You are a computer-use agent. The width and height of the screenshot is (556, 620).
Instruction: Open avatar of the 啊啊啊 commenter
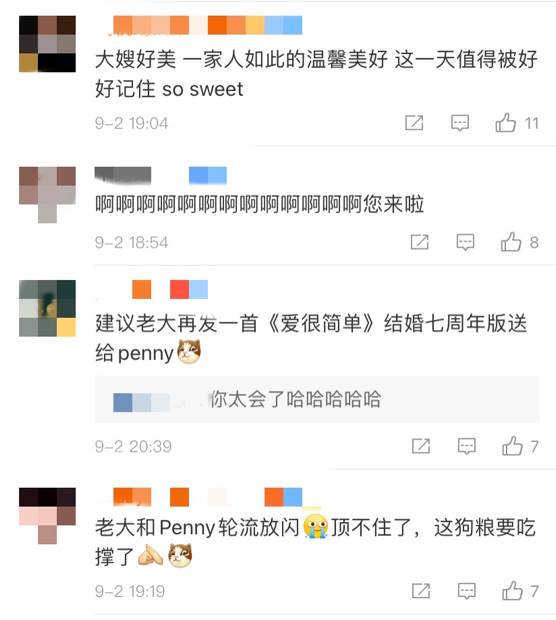(x=47, y=195)
